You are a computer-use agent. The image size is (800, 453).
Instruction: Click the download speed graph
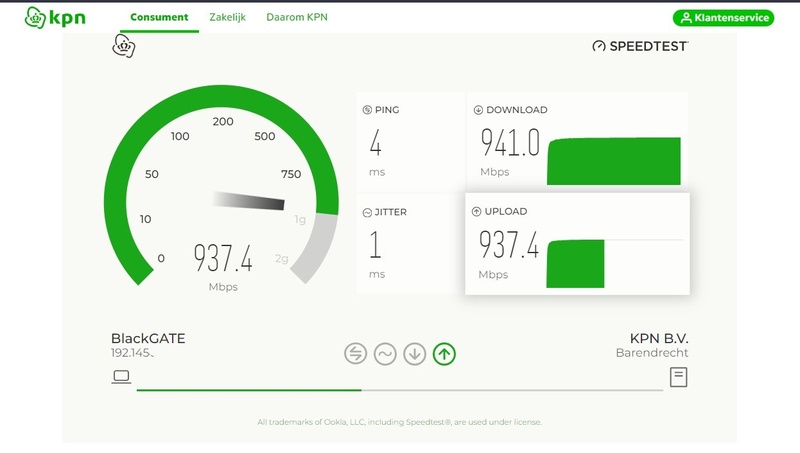(x=614, y=161)
